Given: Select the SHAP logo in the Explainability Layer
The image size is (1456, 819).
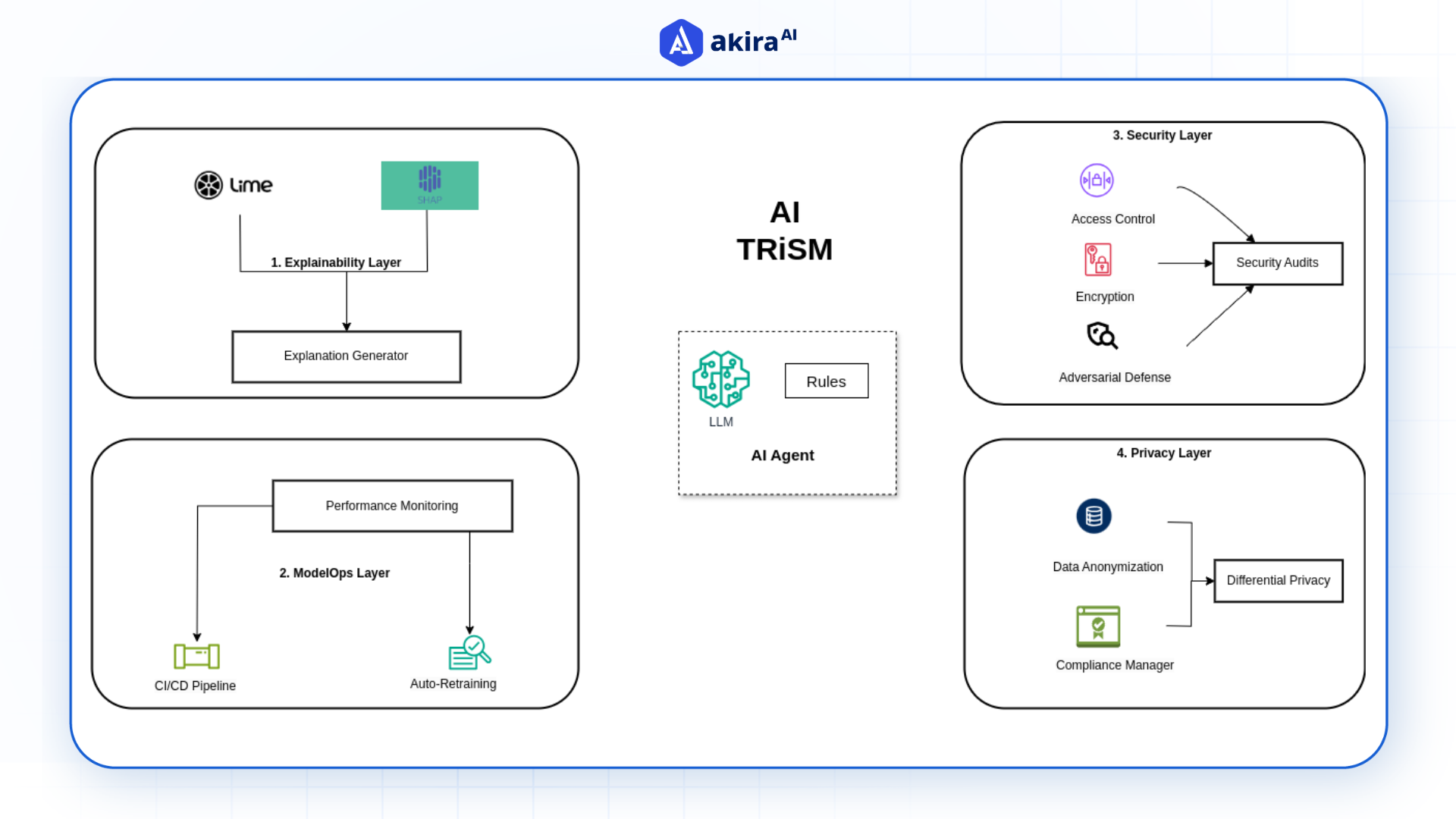Looking at the screenshot, I should tap(429, 184).
